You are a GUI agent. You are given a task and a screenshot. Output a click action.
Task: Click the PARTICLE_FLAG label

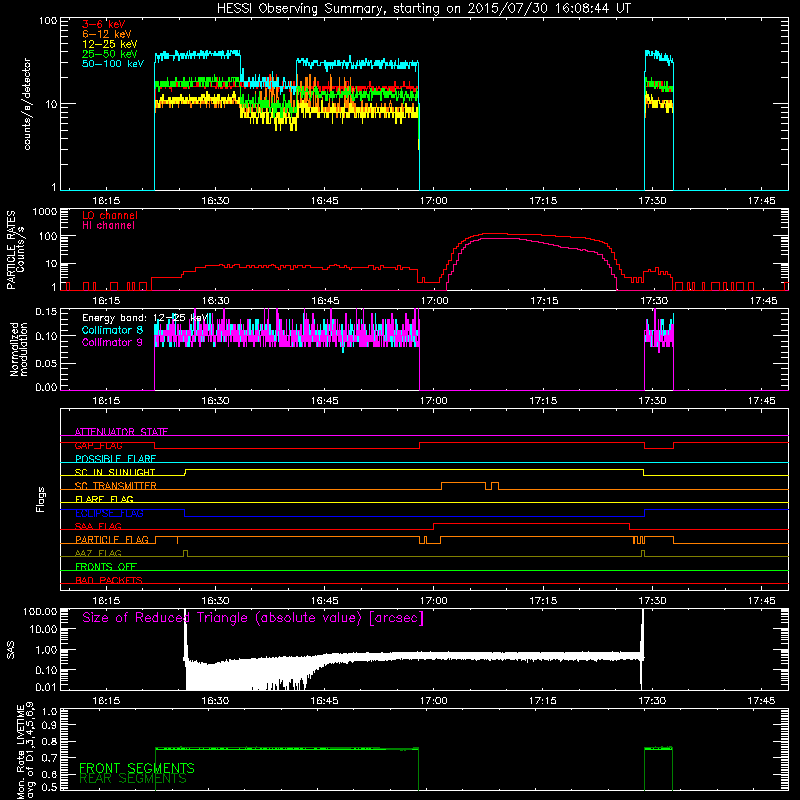click(112, 540)
